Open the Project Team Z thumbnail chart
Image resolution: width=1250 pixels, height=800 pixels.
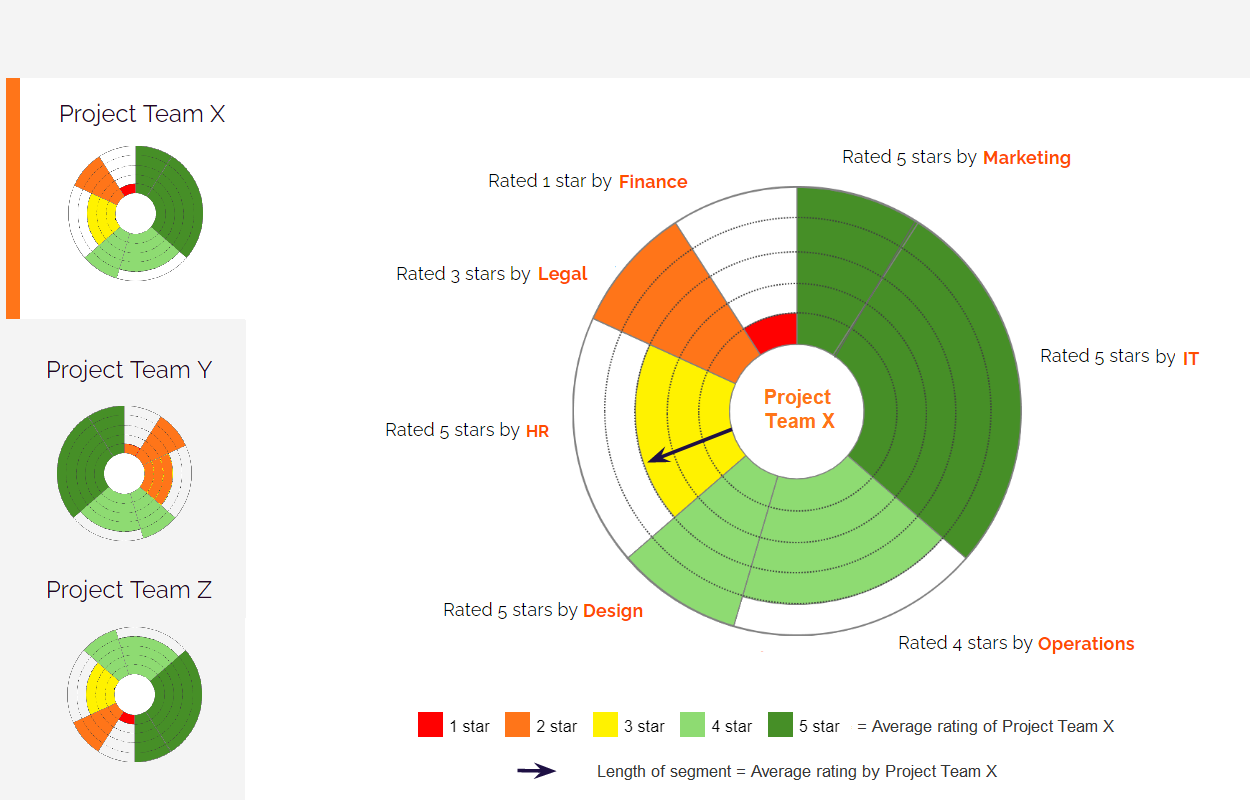click(x=135, y=694)
